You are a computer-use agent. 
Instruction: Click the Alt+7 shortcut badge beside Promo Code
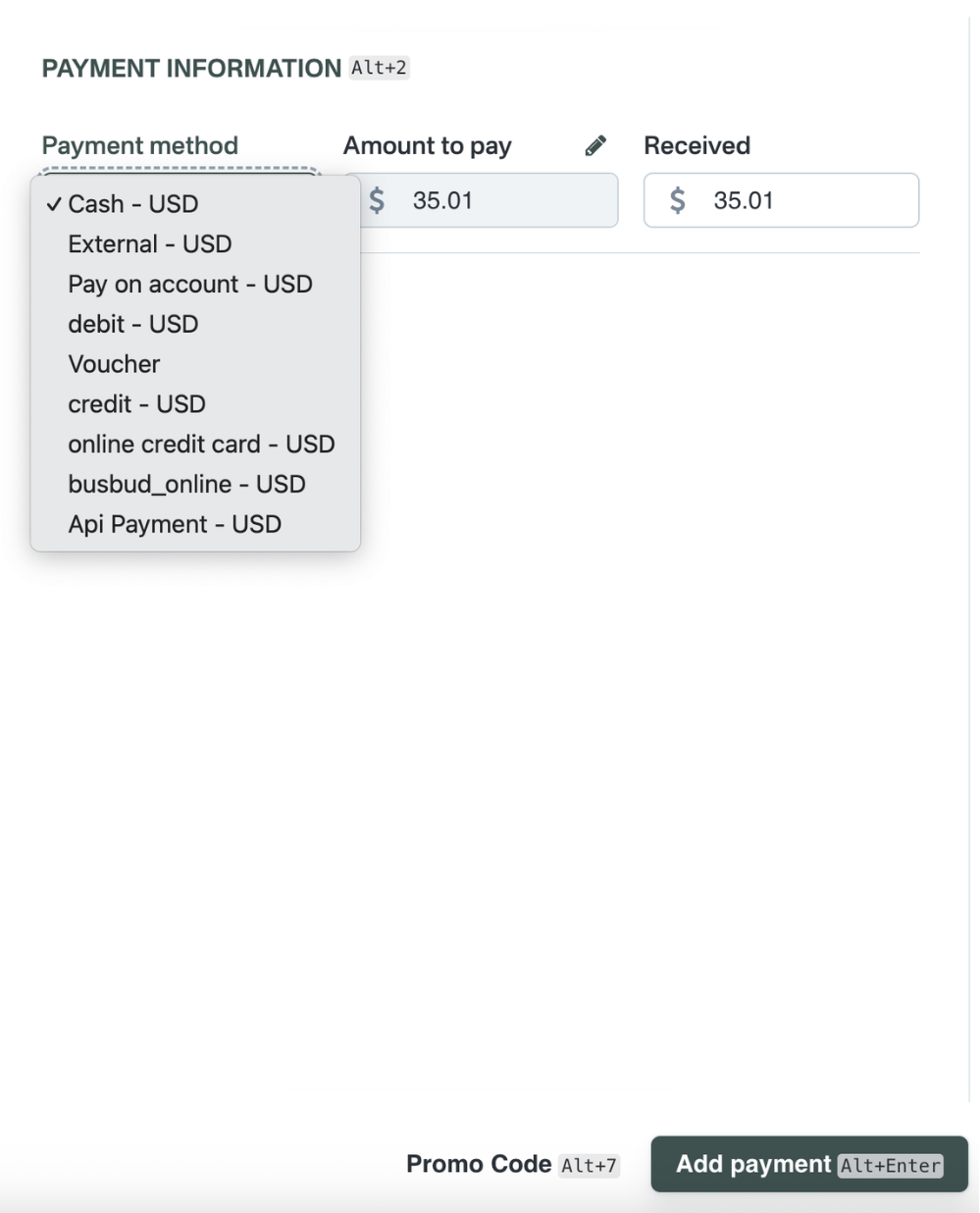[x=591, y=1165]
